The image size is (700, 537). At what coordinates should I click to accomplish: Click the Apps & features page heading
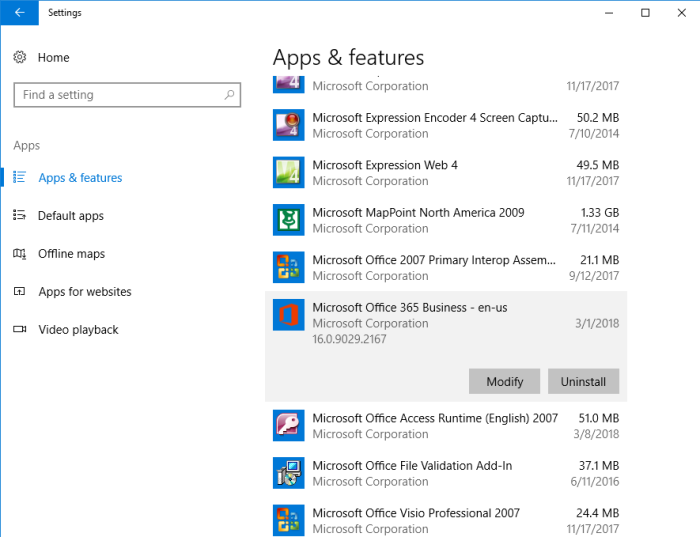[x=348, y=58]
